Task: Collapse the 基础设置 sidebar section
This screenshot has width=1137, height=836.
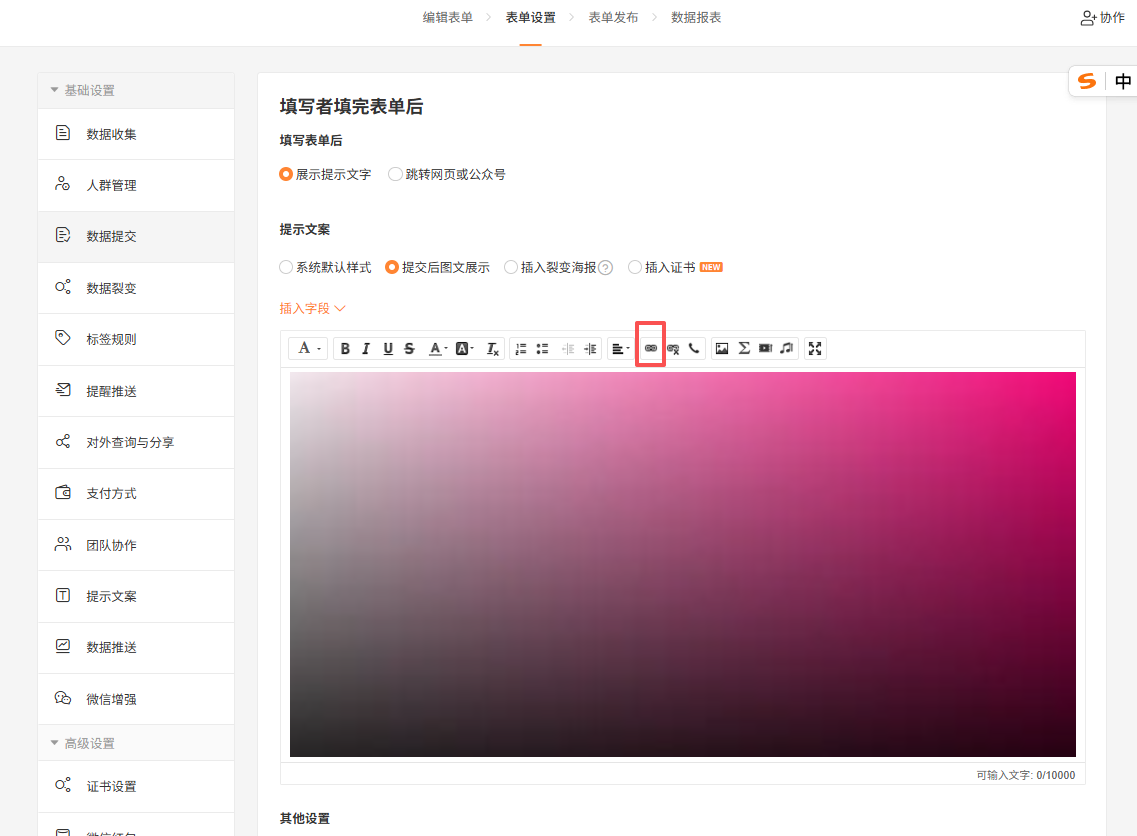Action: [x=55, y=90]
